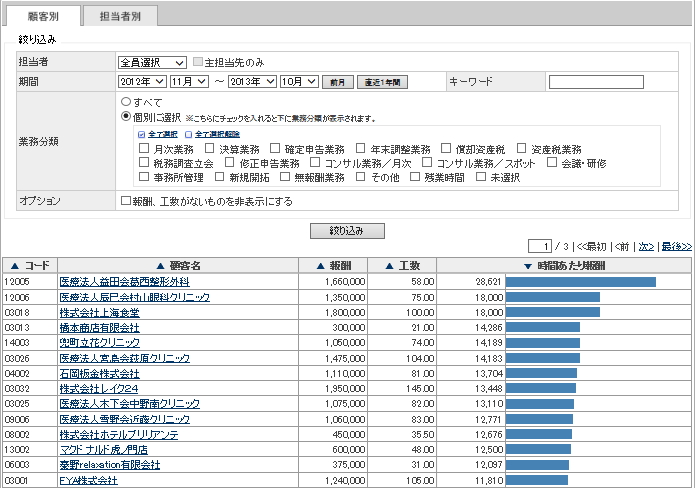Screen dimensions: 697x488
Task: Open the start year 2012年 dropdown
Action: point(142,82)
